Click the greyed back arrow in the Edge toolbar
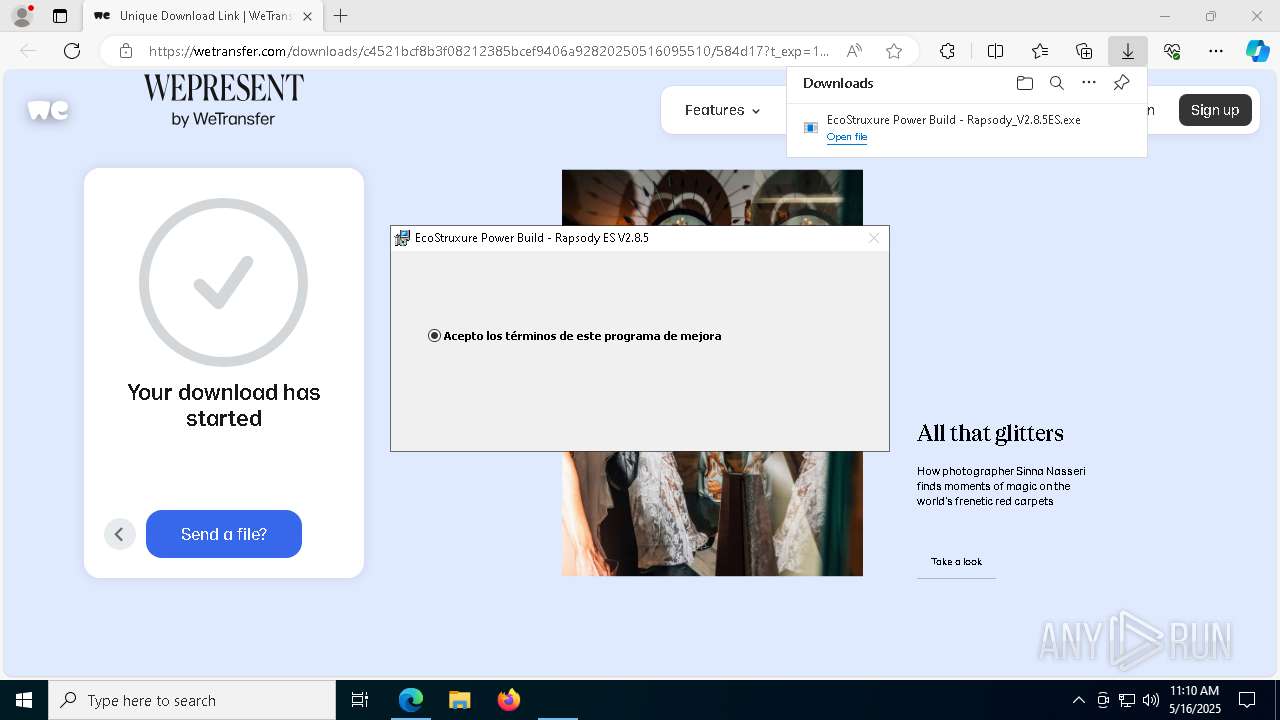Viewport: 1280px width, 720px height. 28,51
